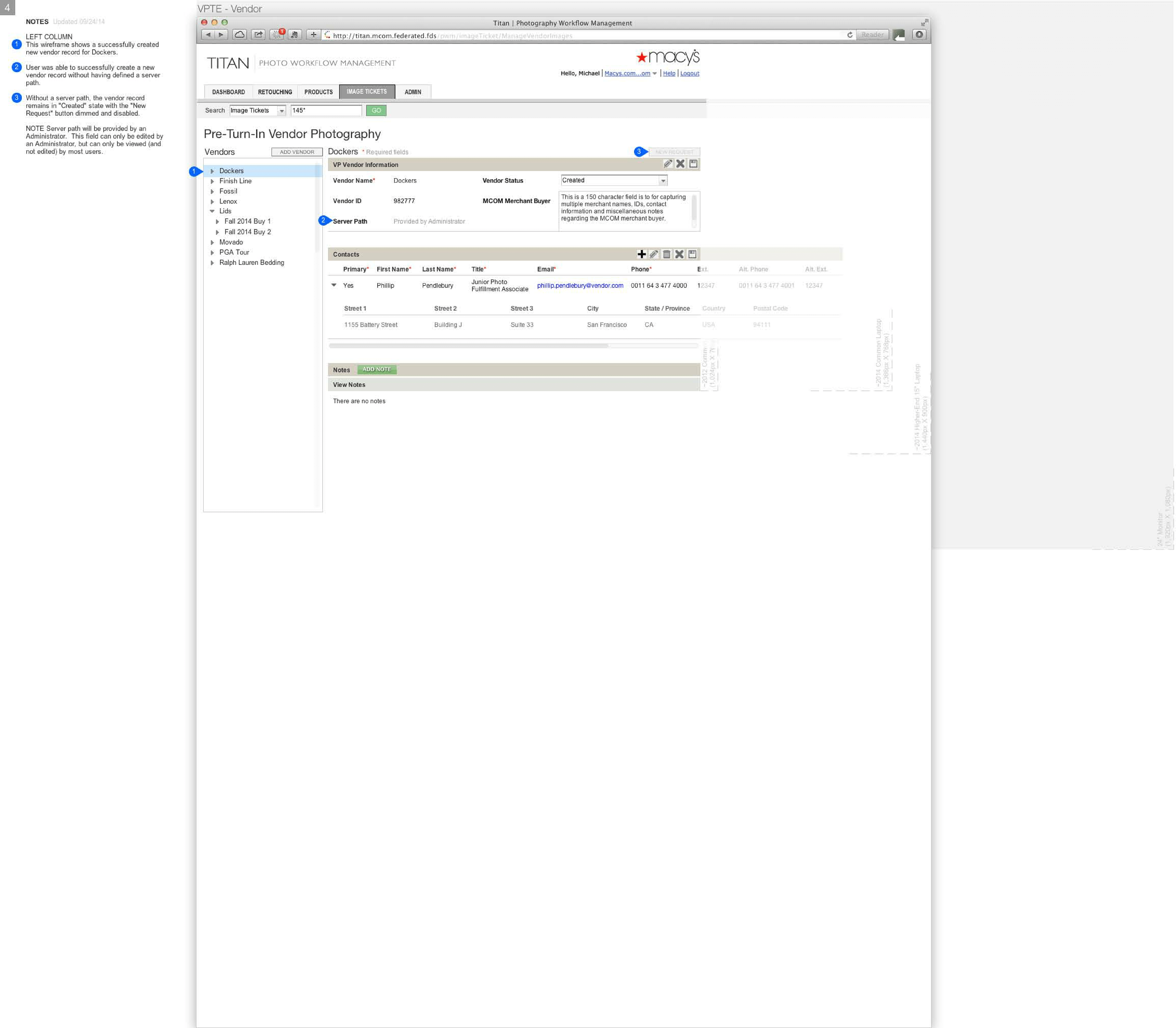Screen dimensions: 1176x1028
Task: Click the vendor info save disk icon
Action: click(694, 164)
